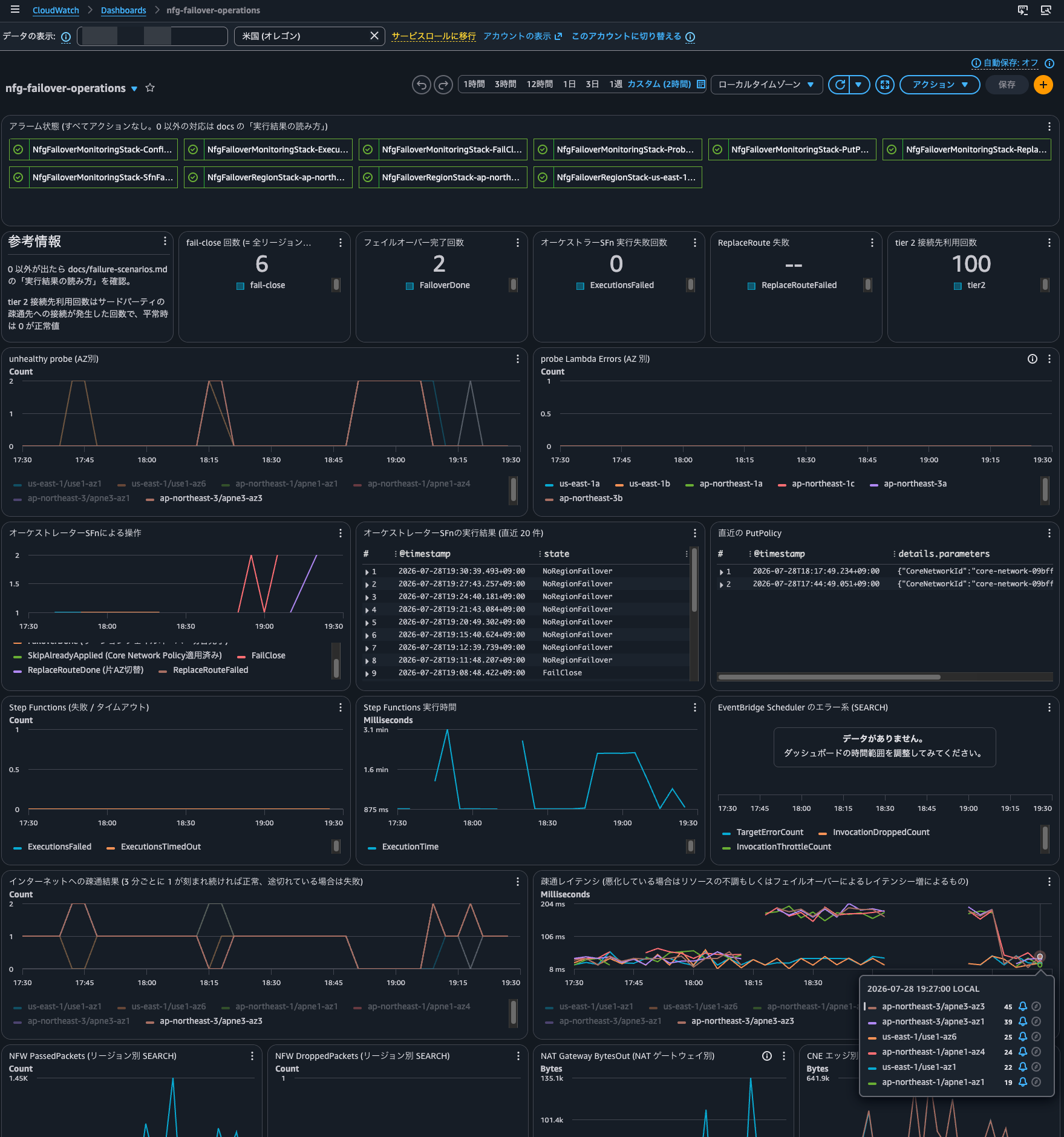Toggle ExecutionsTimedOut legend series
Viewport: 1064px width, 1137px height.
click(154, 847)
